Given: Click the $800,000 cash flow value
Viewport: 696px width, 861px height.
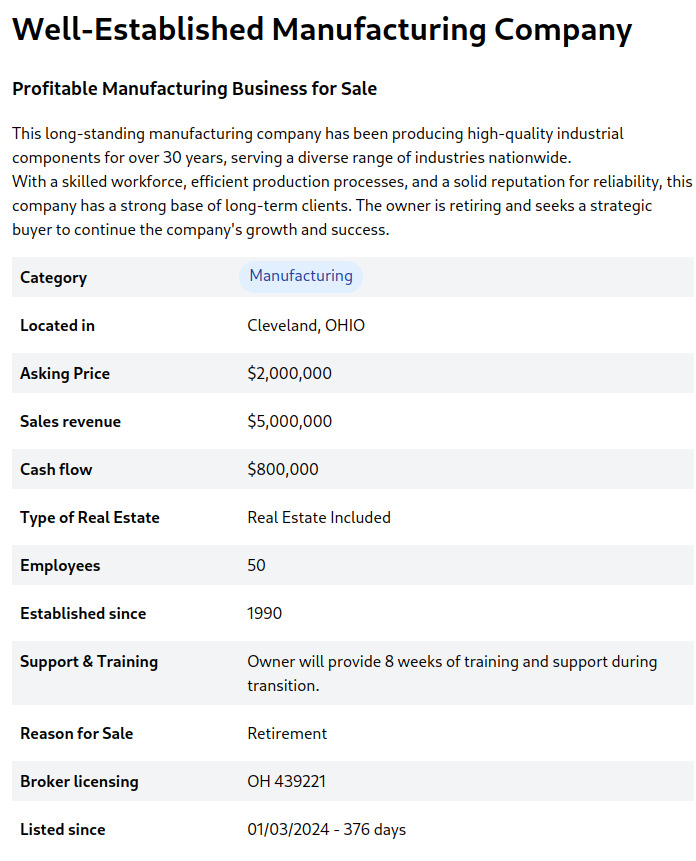Looking at the screenshot, I should click(283, 470).
